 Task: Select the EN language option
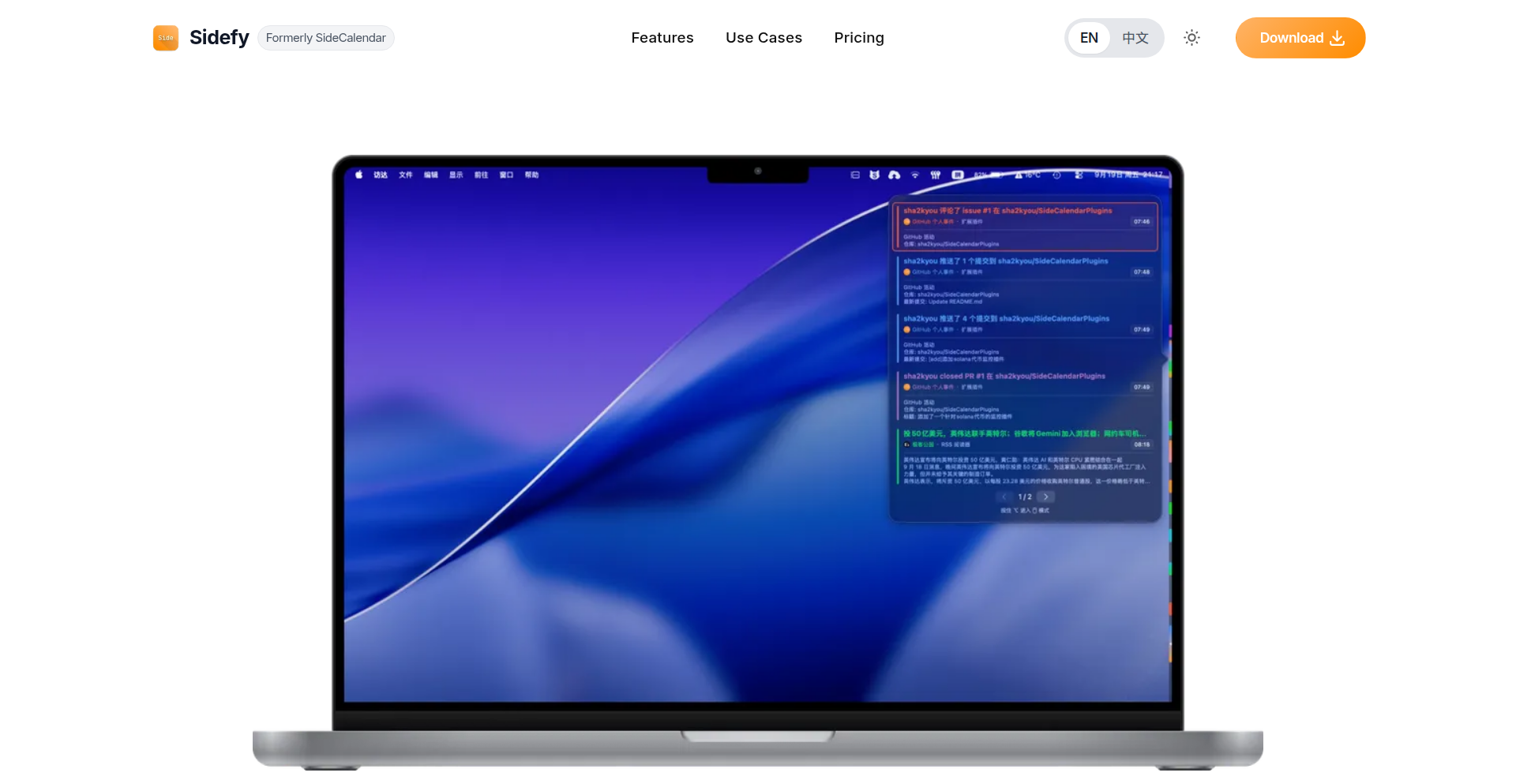(1089, 38)
